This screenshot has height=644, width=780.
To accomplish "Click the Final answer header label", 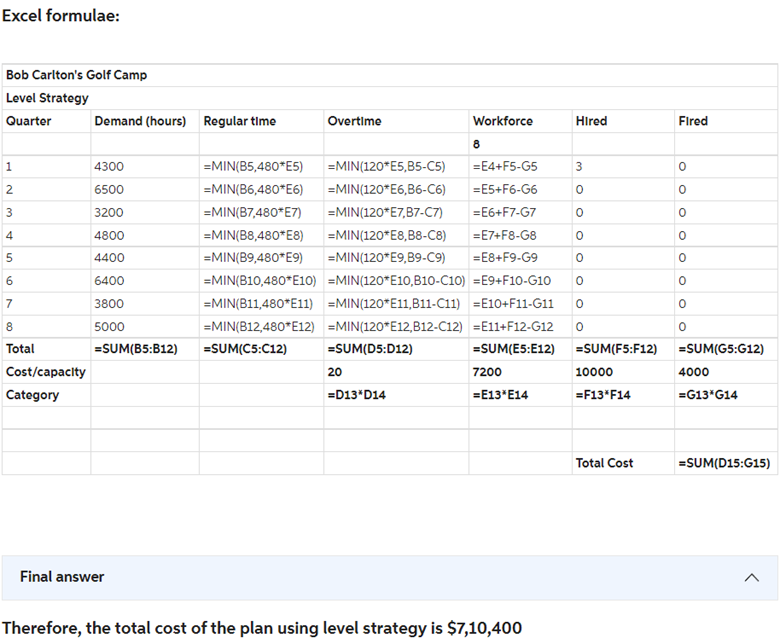I will [62, 577].
